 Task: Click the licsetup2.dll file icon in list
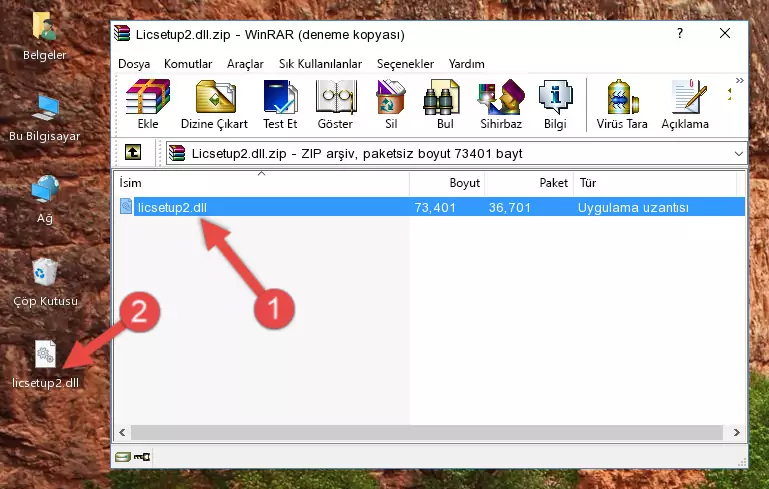click(126, 206)
